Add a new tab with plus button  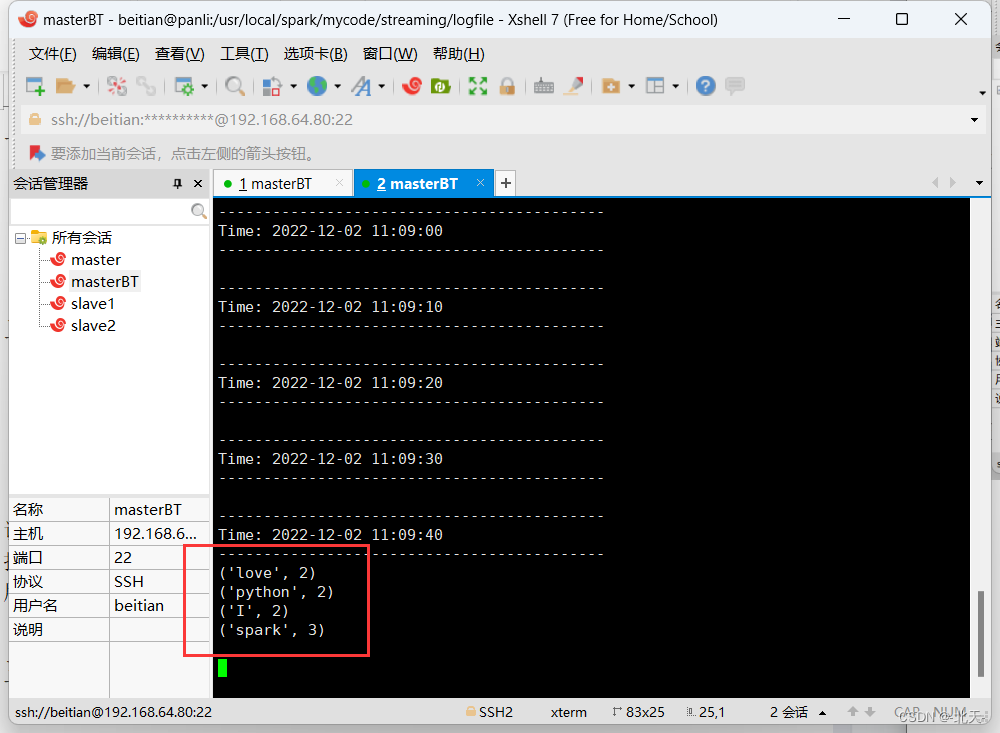[x=506, y=184]
